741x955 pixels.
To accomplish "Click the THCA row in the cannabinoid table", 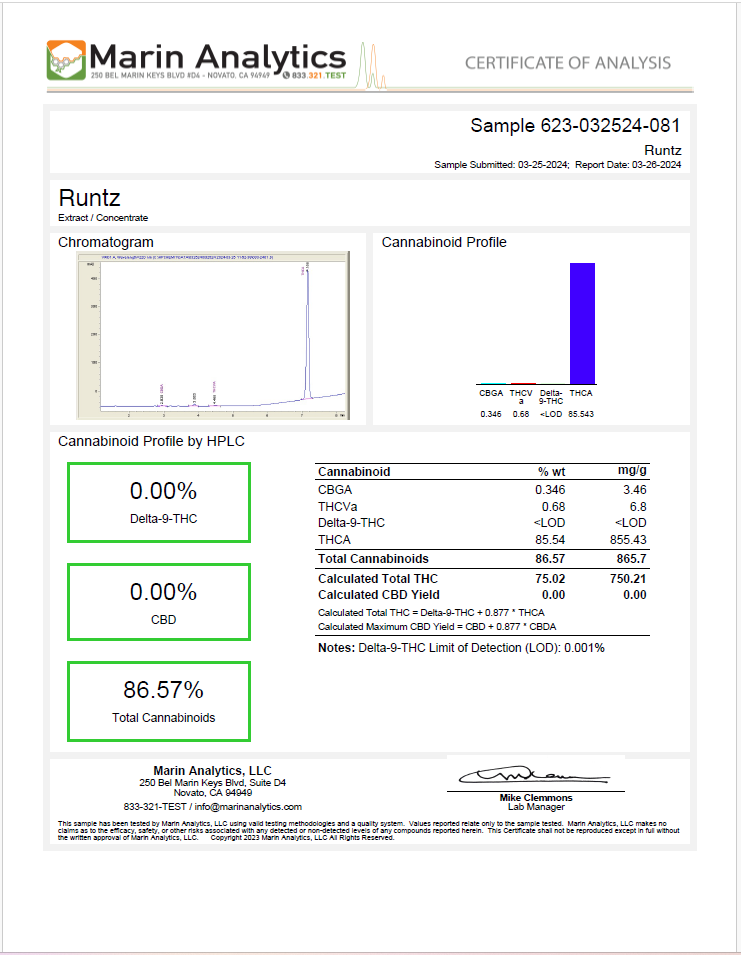I will (x=482, y=538).
